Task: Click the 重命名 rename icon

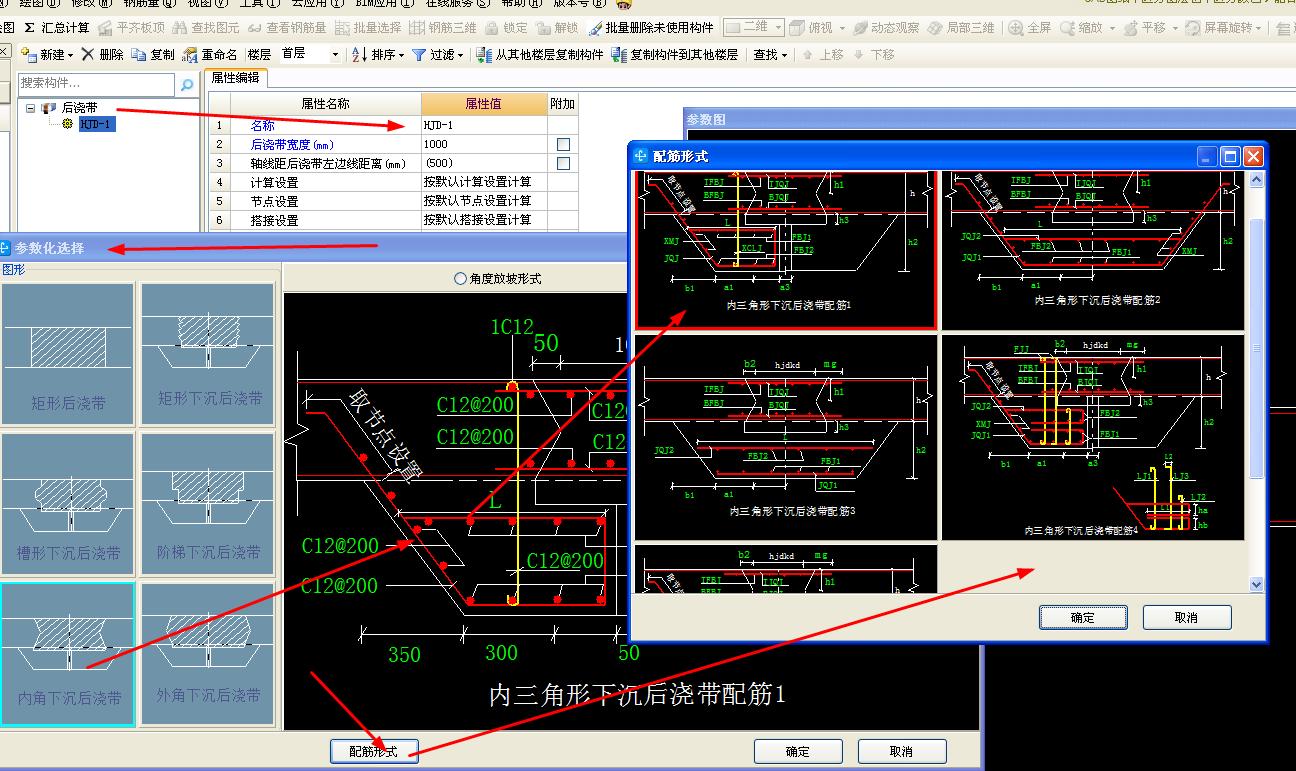Action: coord(190,55)
